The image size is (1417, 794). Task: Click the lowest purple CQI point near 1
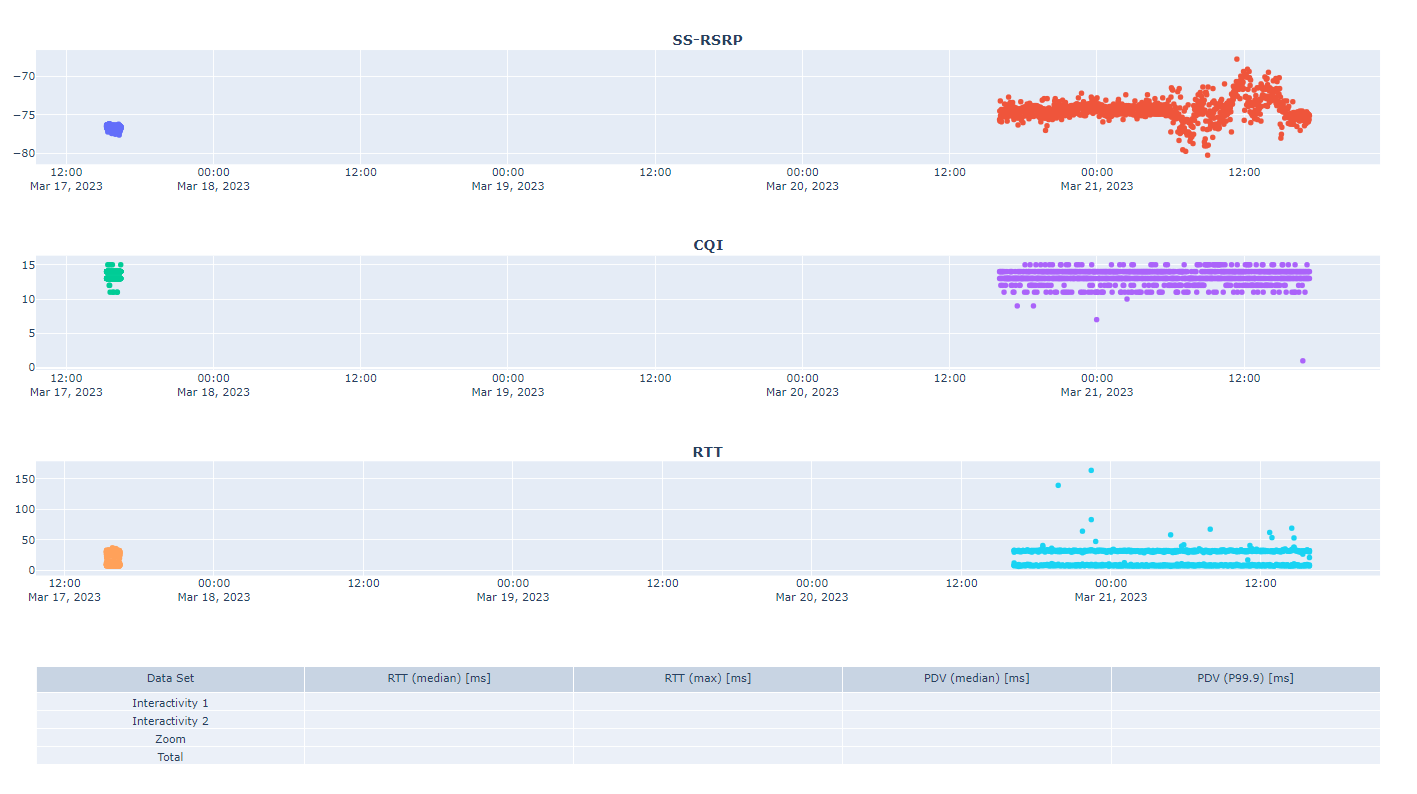click(1303, 361)
